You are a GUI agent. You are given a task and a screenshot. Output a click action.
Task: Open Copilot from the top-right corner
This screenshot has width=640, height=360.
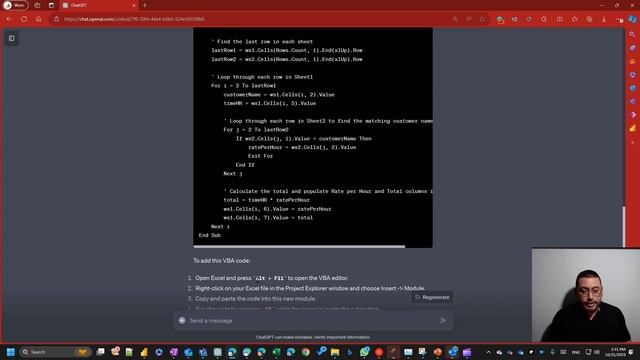click(632, 19)
